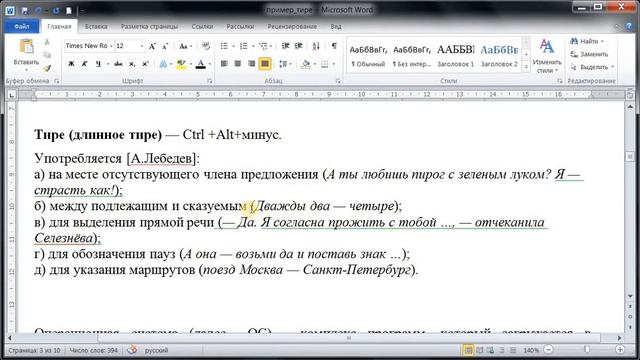Expand the styles gallery More arrow

(x=527, y=67)
